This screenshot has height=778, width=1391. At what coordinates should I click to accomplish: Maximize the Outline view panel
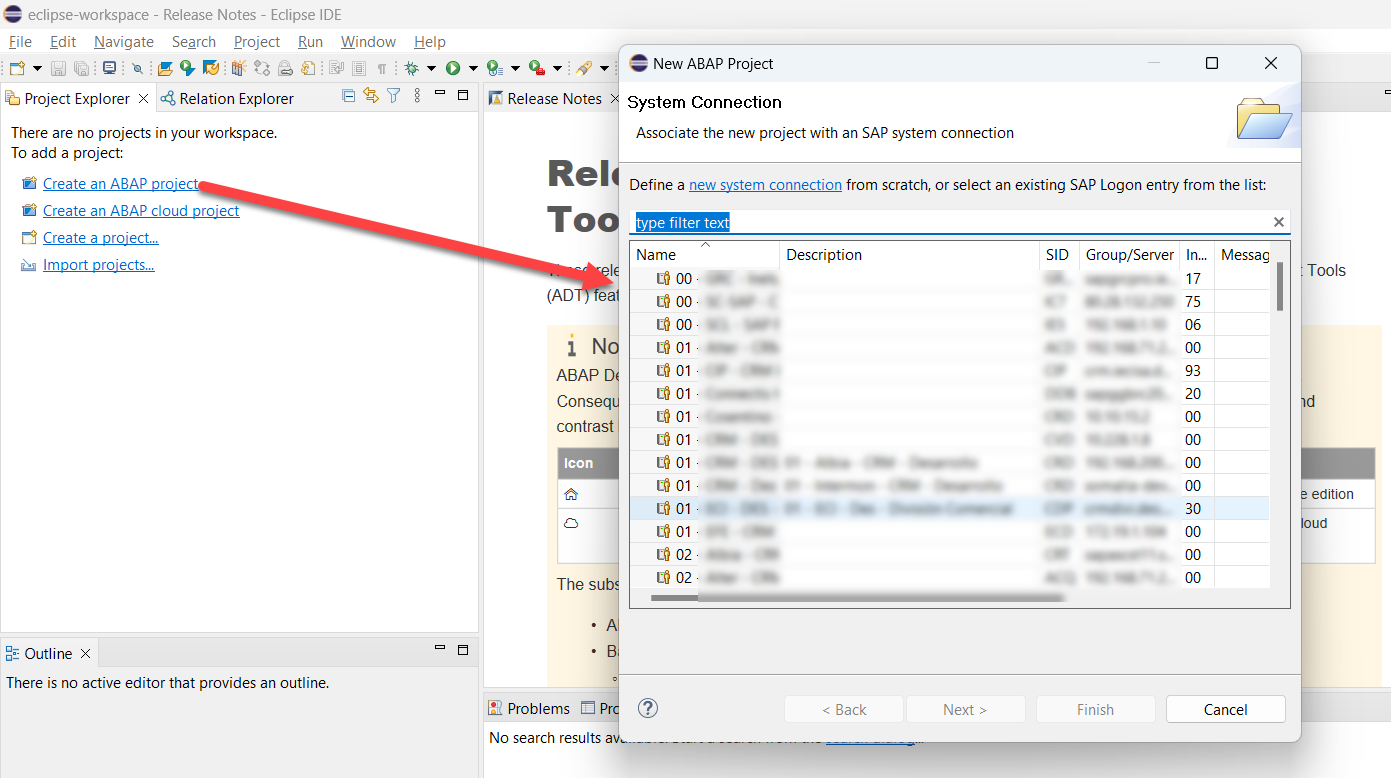click(x=463, y=650)
